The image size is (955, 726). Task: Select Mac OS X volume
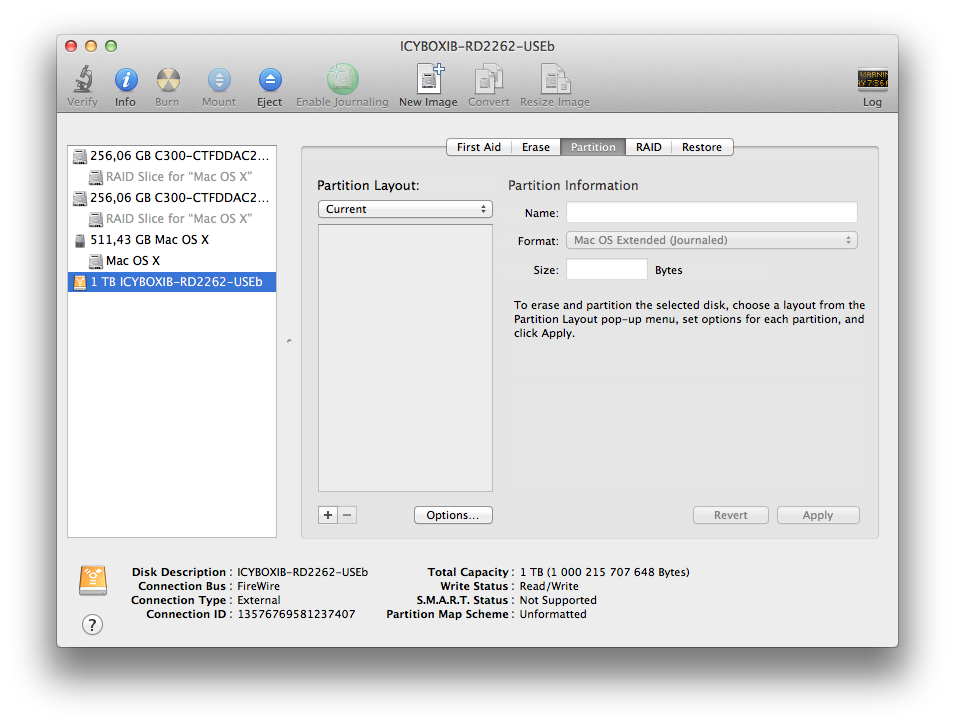pyautogui.click(x=172, y=261)
